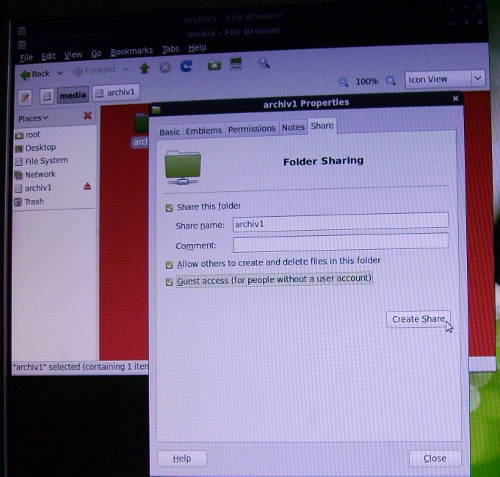Eject the archiv1 volume in Places
The height and width of the screenshot is (477, 500).
87,186
